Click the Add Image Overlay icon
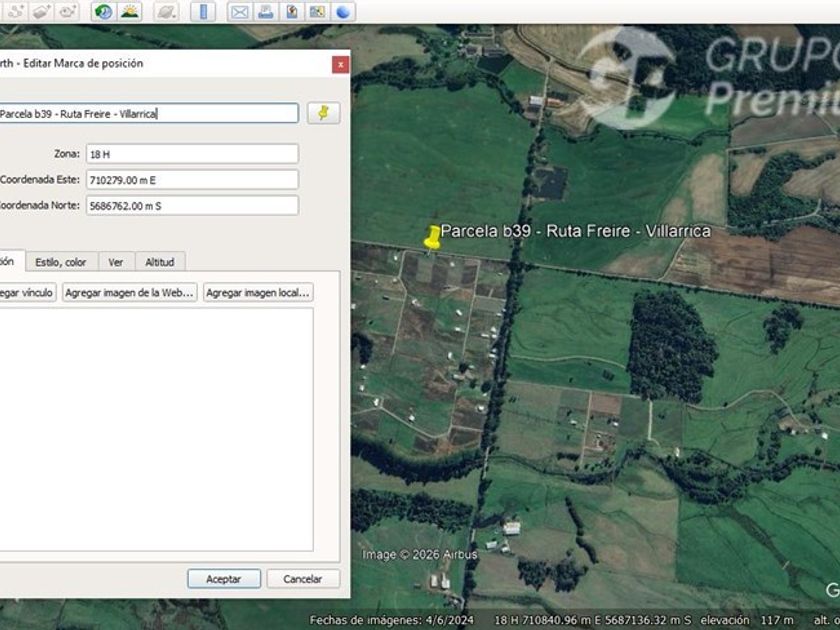 pyautogui.click(x=41, y=12)
